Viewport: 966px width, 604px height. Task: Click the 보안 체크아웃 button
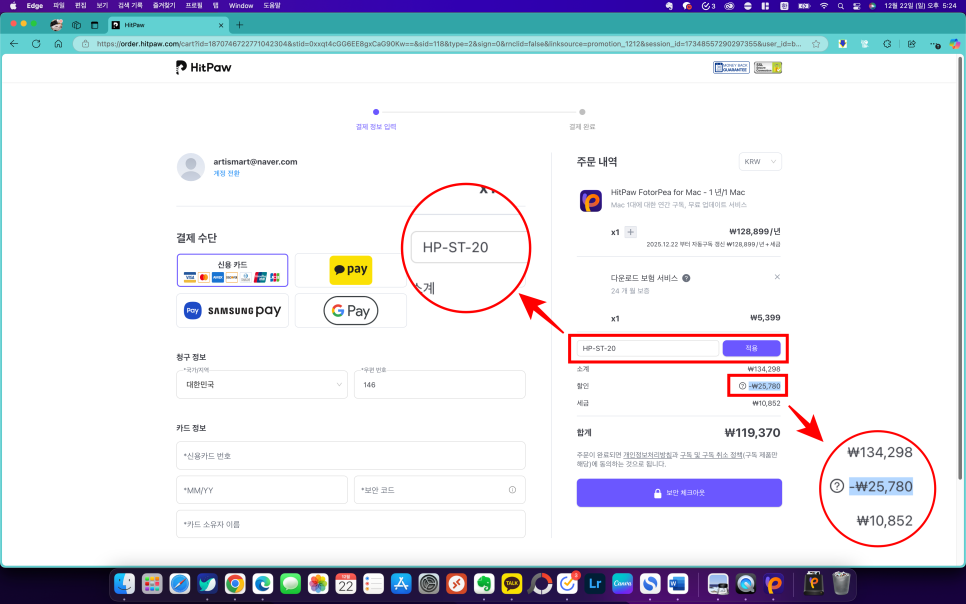[679, 493]
